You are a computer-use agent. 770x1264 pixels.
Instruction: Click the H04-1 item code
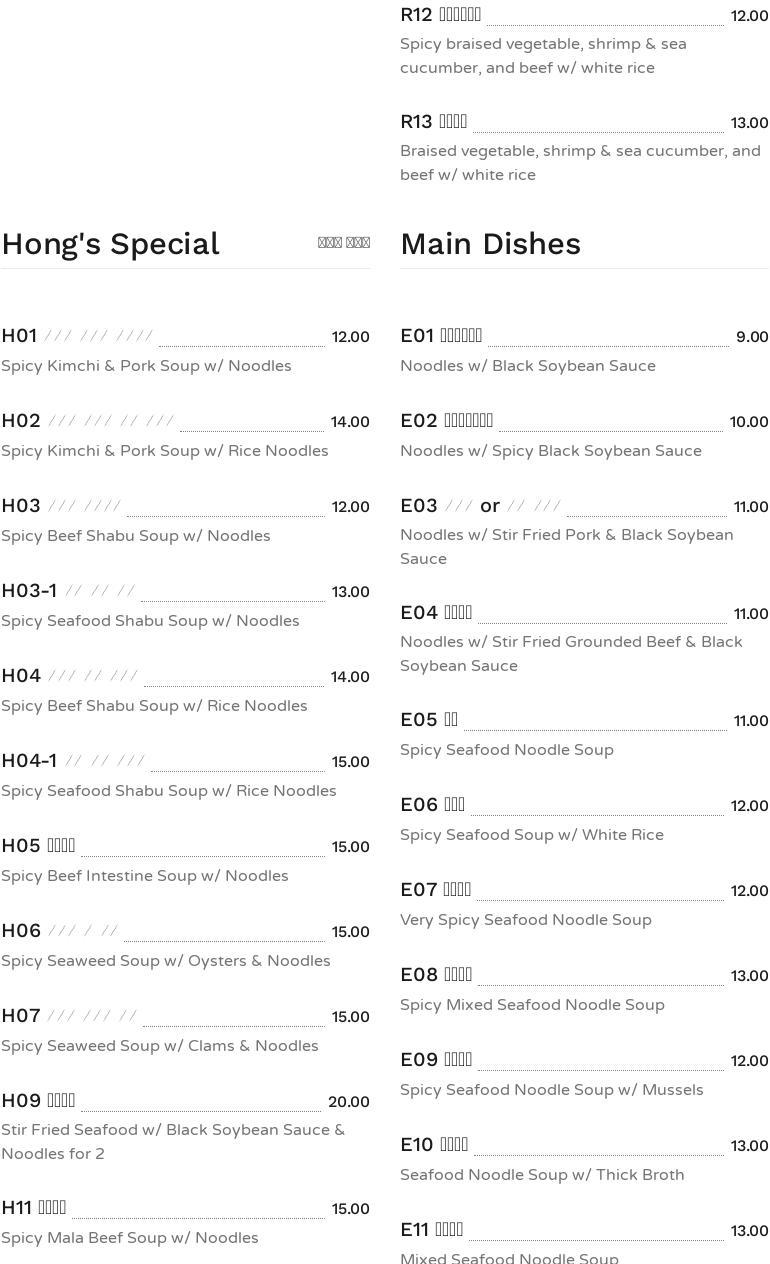[29, 761]
